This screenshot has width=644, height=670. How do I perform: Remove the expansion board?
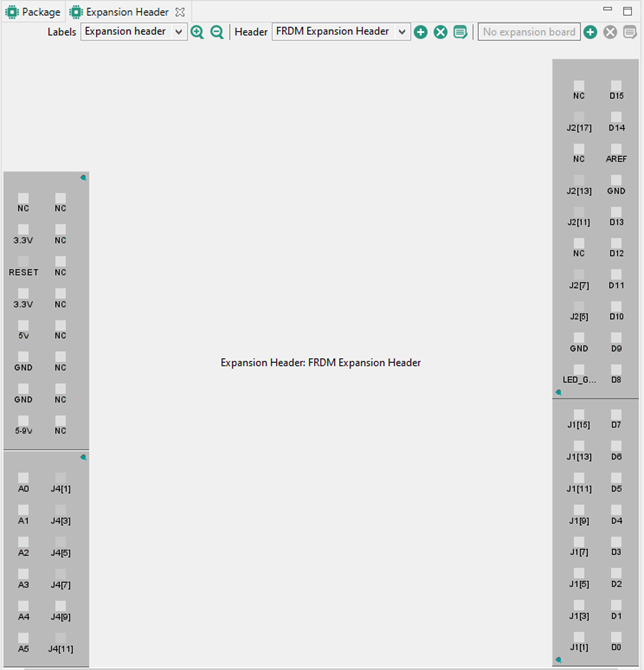(610, 32)
